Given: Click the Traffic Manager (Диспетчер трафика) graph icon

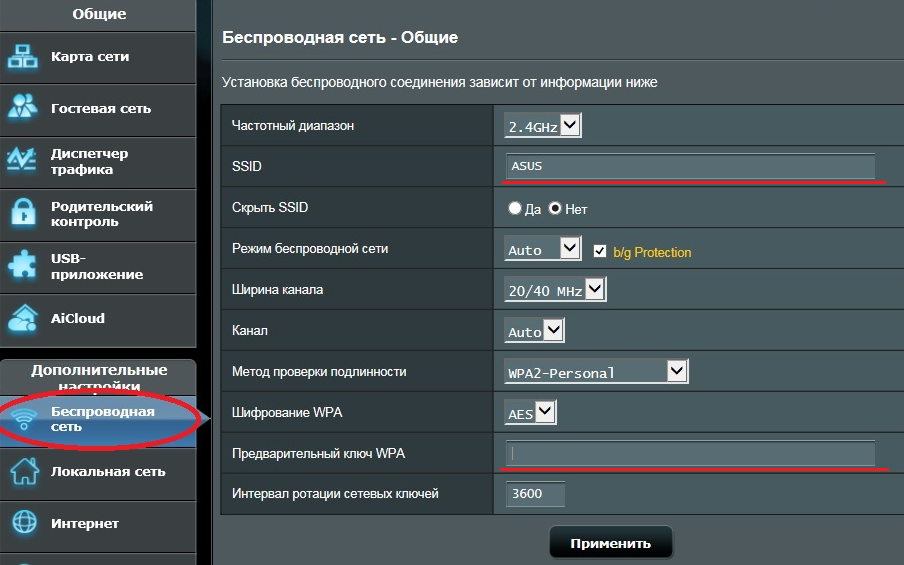Looking at the screenshot, I should (22, 160).
